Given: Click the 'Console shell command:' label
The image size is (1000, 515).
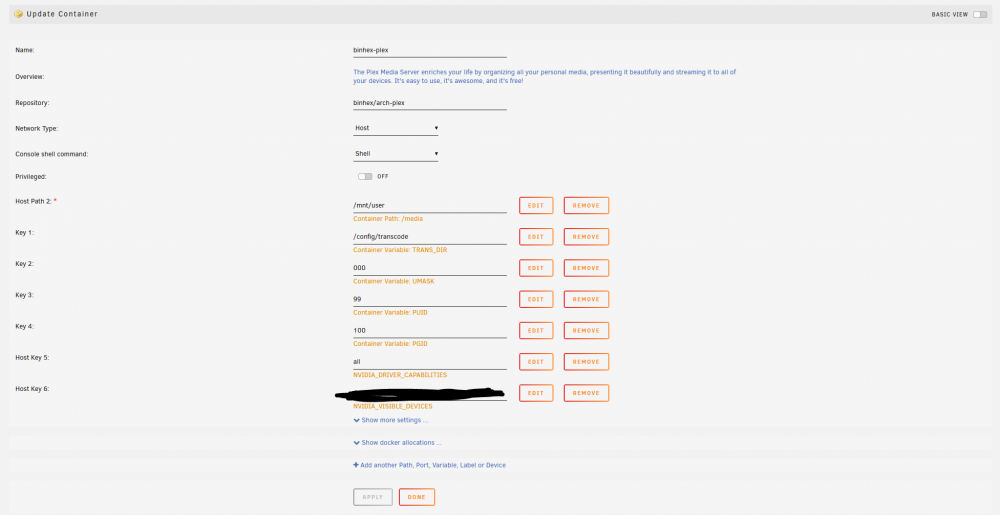Looking at the screenshot, I should pos(52,154).
